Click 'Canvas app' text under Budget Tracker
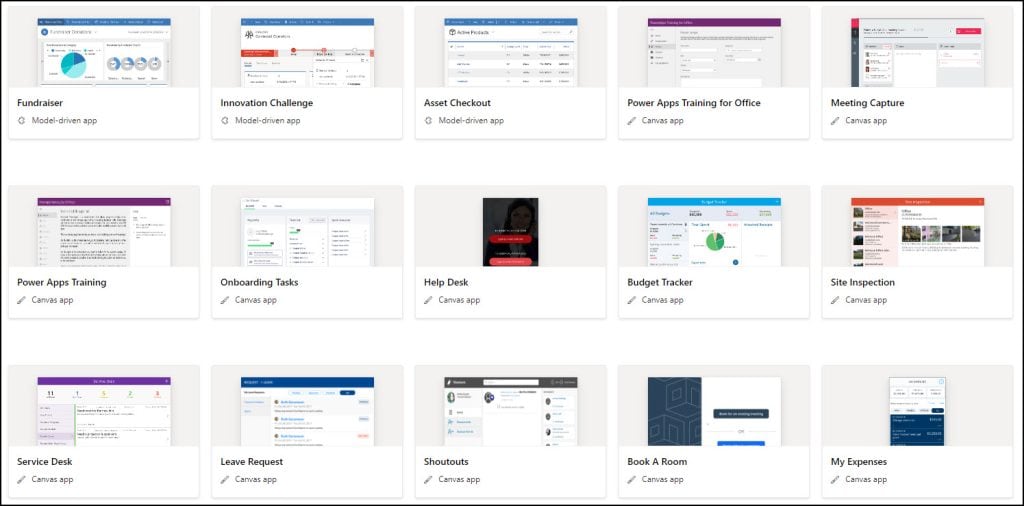This screenshot has width=1024, height=506. coord(662,300)
